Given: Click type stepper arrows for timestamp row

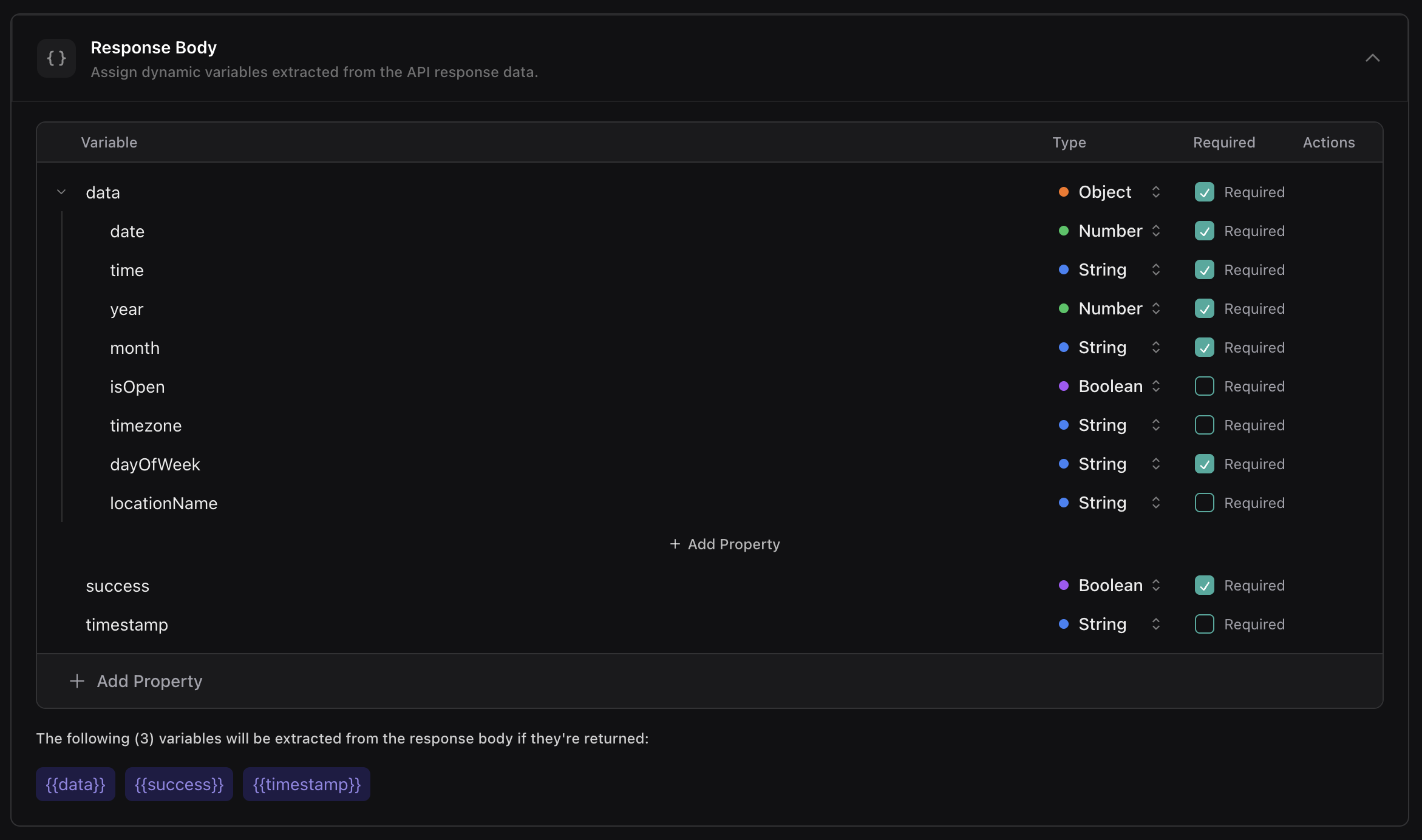Looking at the screenshot, I should click(x=1156, y=625).
